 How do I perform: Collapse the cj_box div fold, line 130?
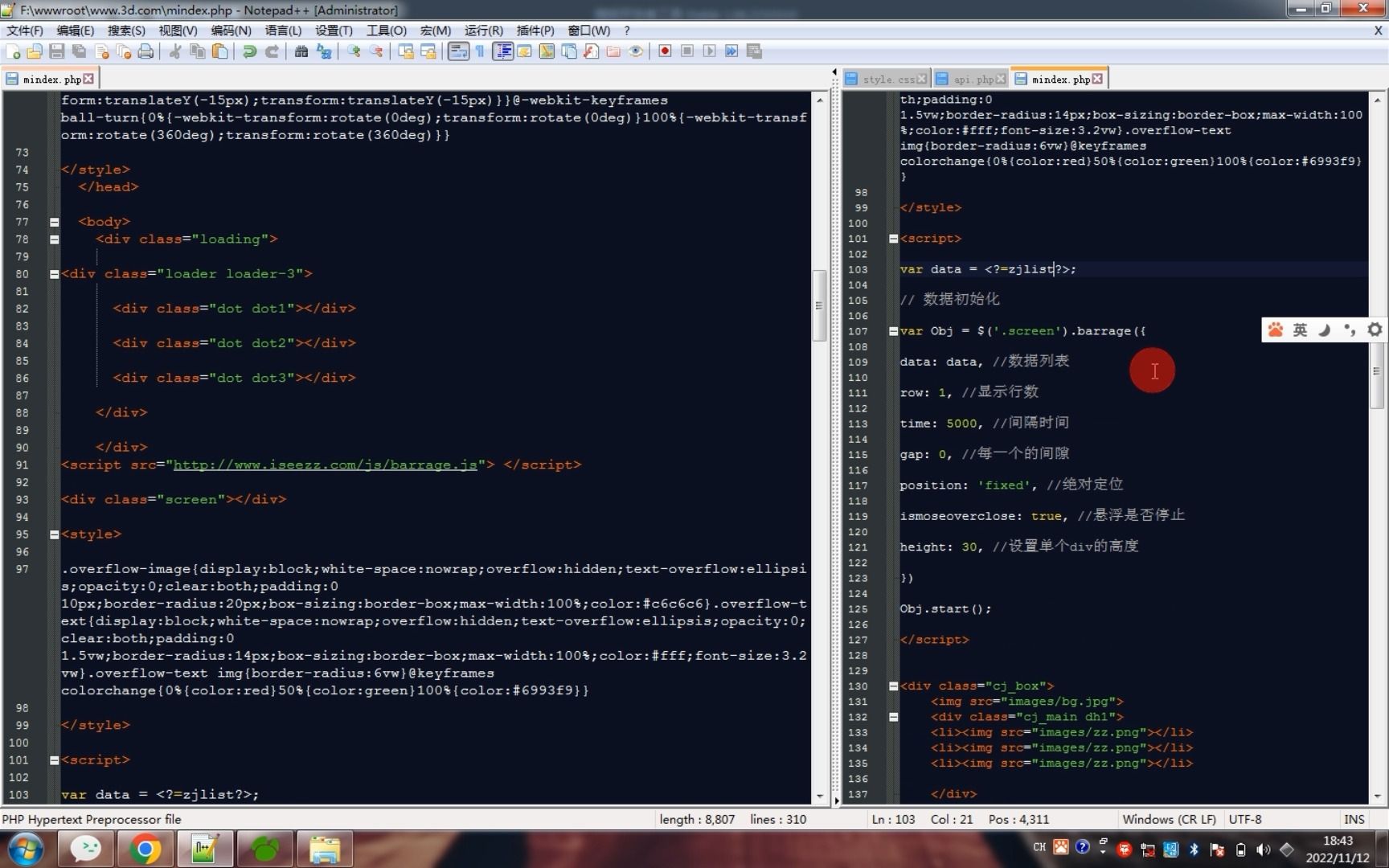(893, 686)
